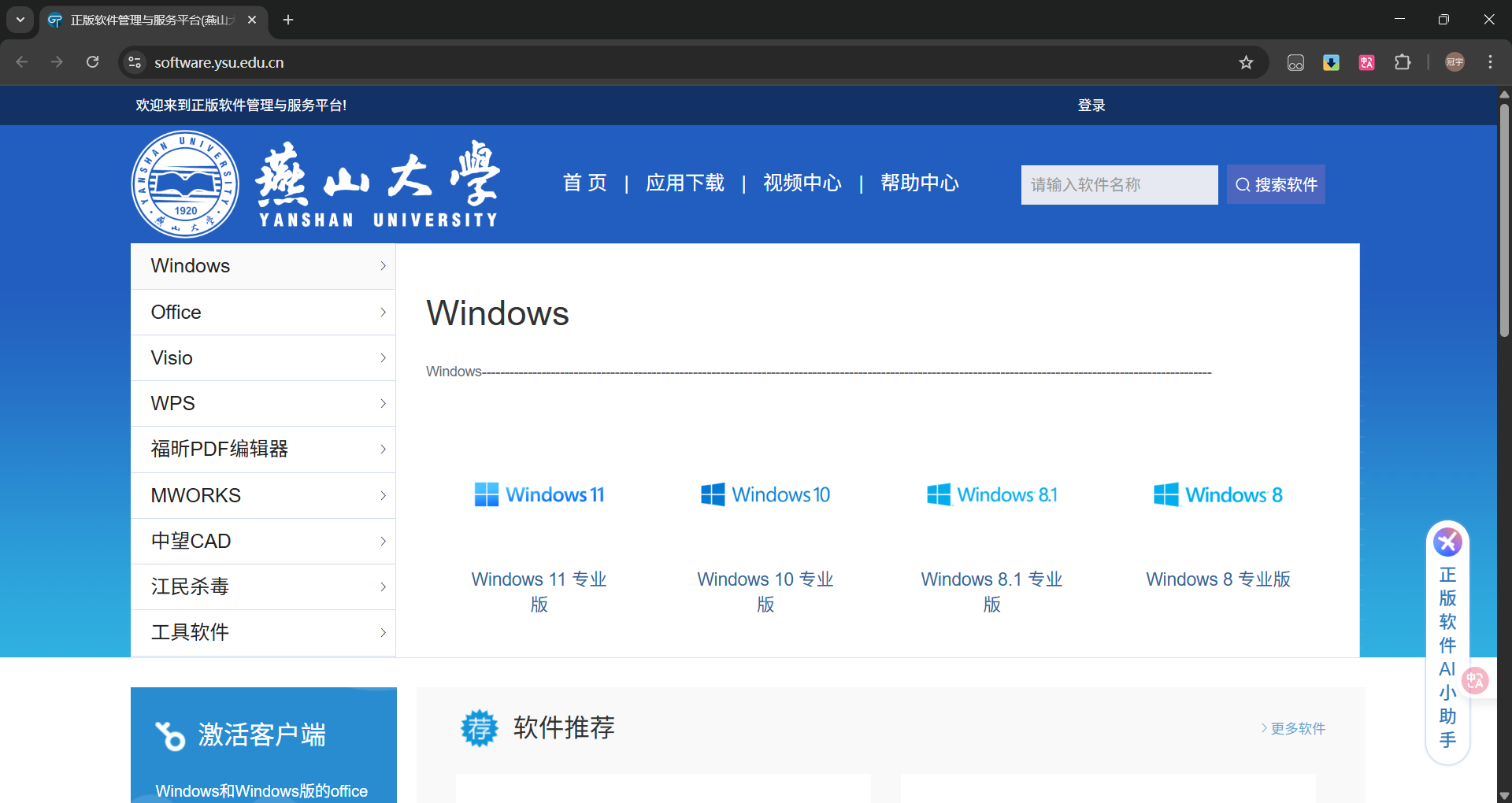
Task: Click the Extensions puzzle icon
Action: point(1404,62)
